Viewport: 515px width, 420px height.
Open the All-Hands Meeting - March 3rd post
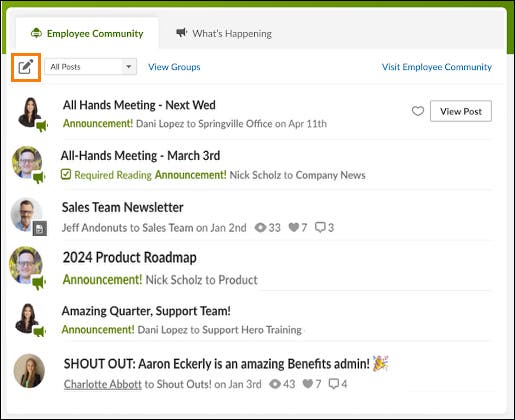tap(140, 156)
